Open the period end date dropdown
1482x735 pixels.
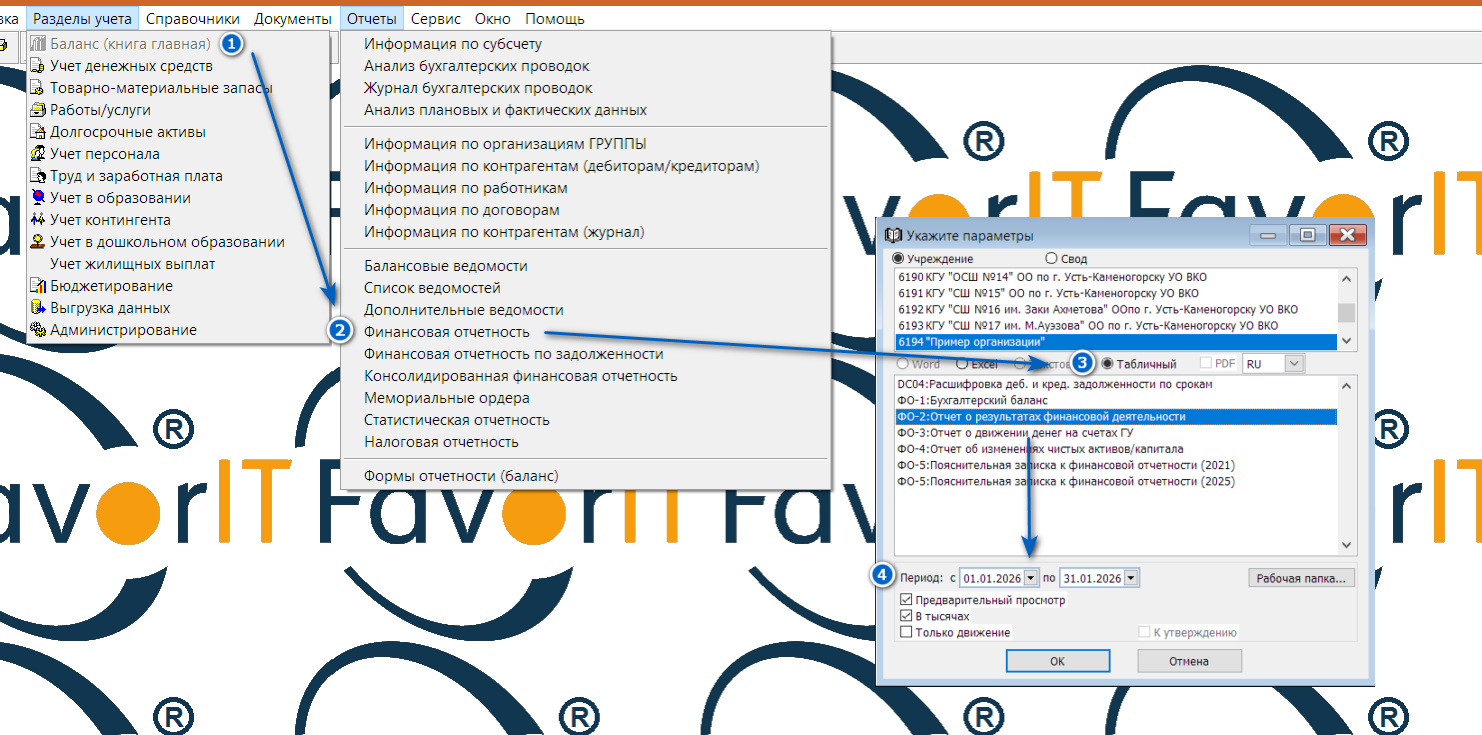coord(1130,578)
